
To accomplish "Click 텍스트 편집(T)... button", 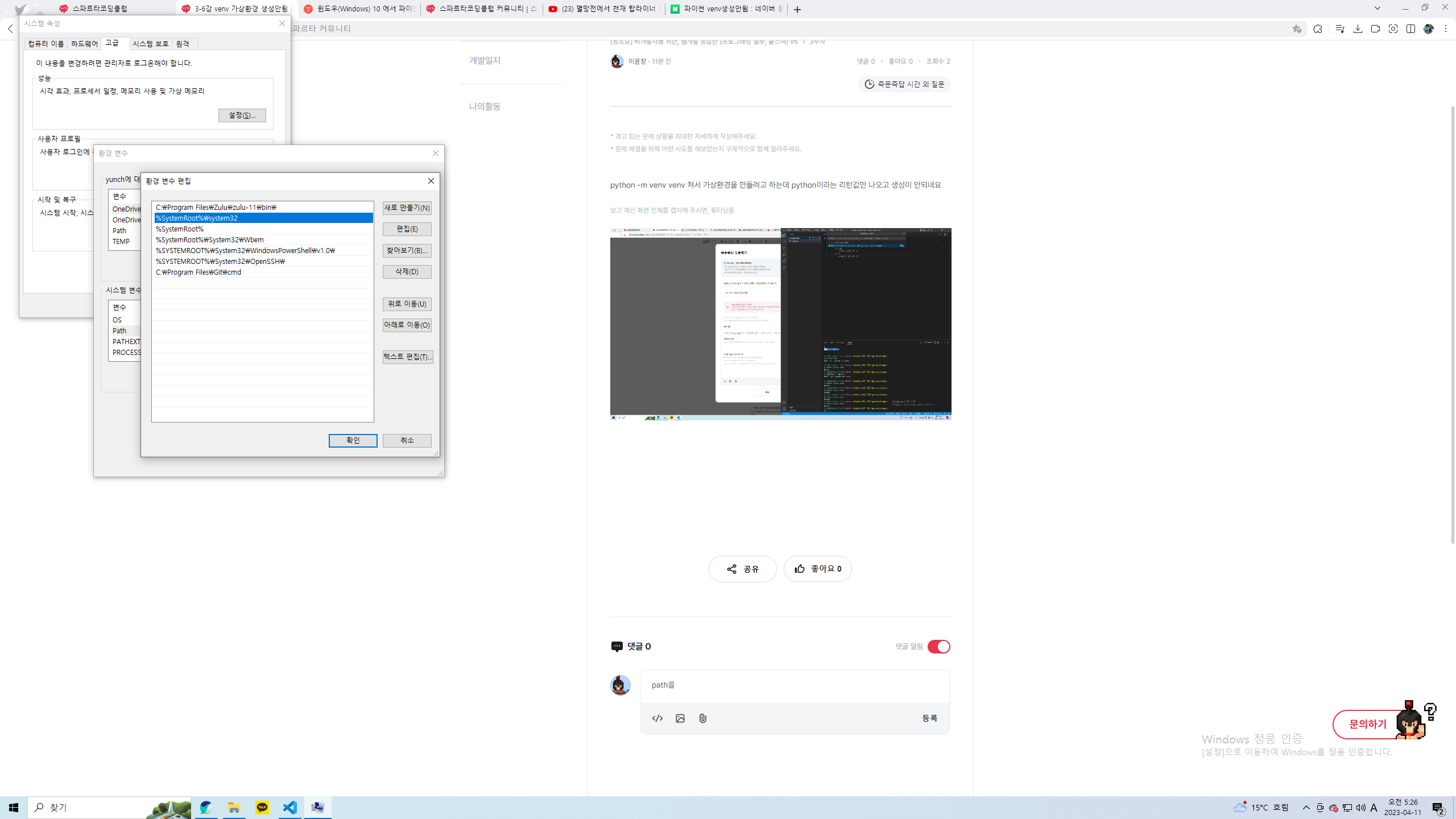I will click(407, 357).
